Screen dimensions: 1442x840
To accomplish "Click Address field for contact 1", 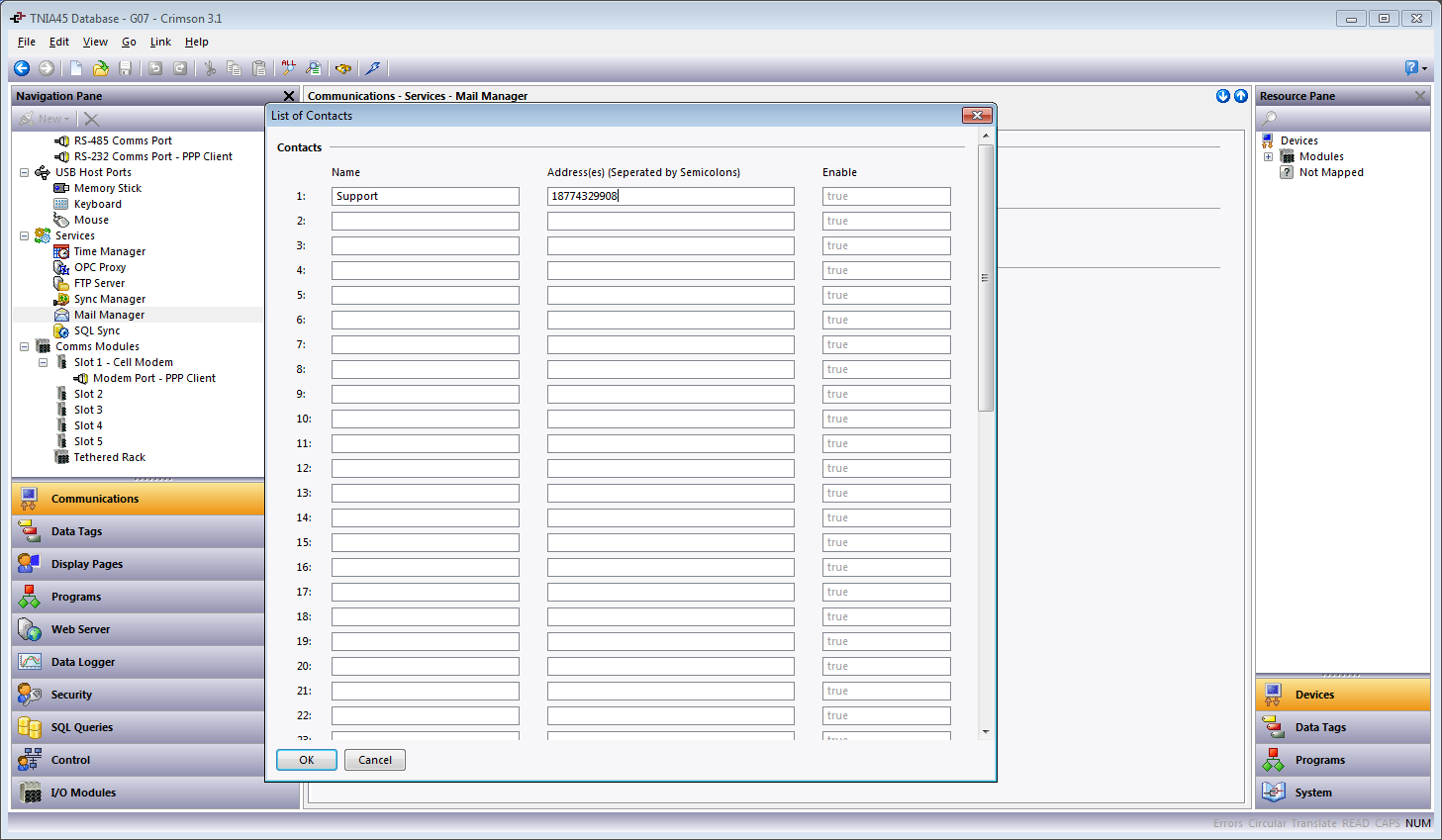I will 671,196.
